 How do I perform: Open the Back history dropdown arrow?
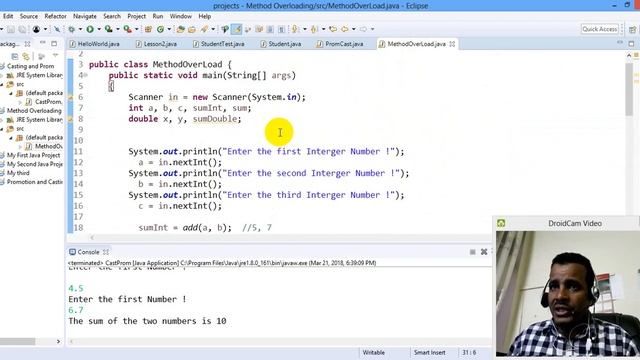(353, 29)
